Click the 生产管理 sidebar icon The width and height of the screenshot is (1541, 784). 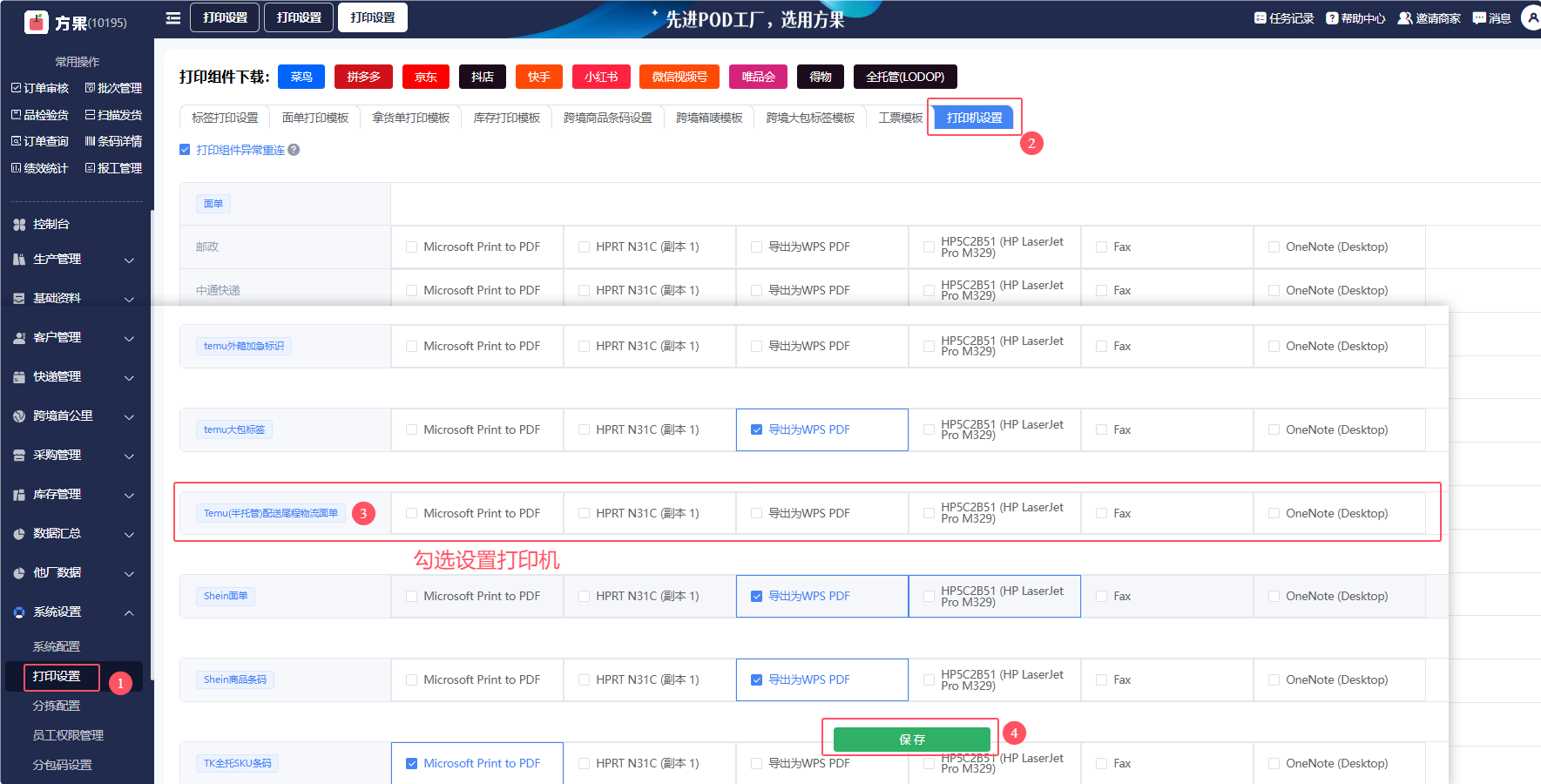pos(19,260)
